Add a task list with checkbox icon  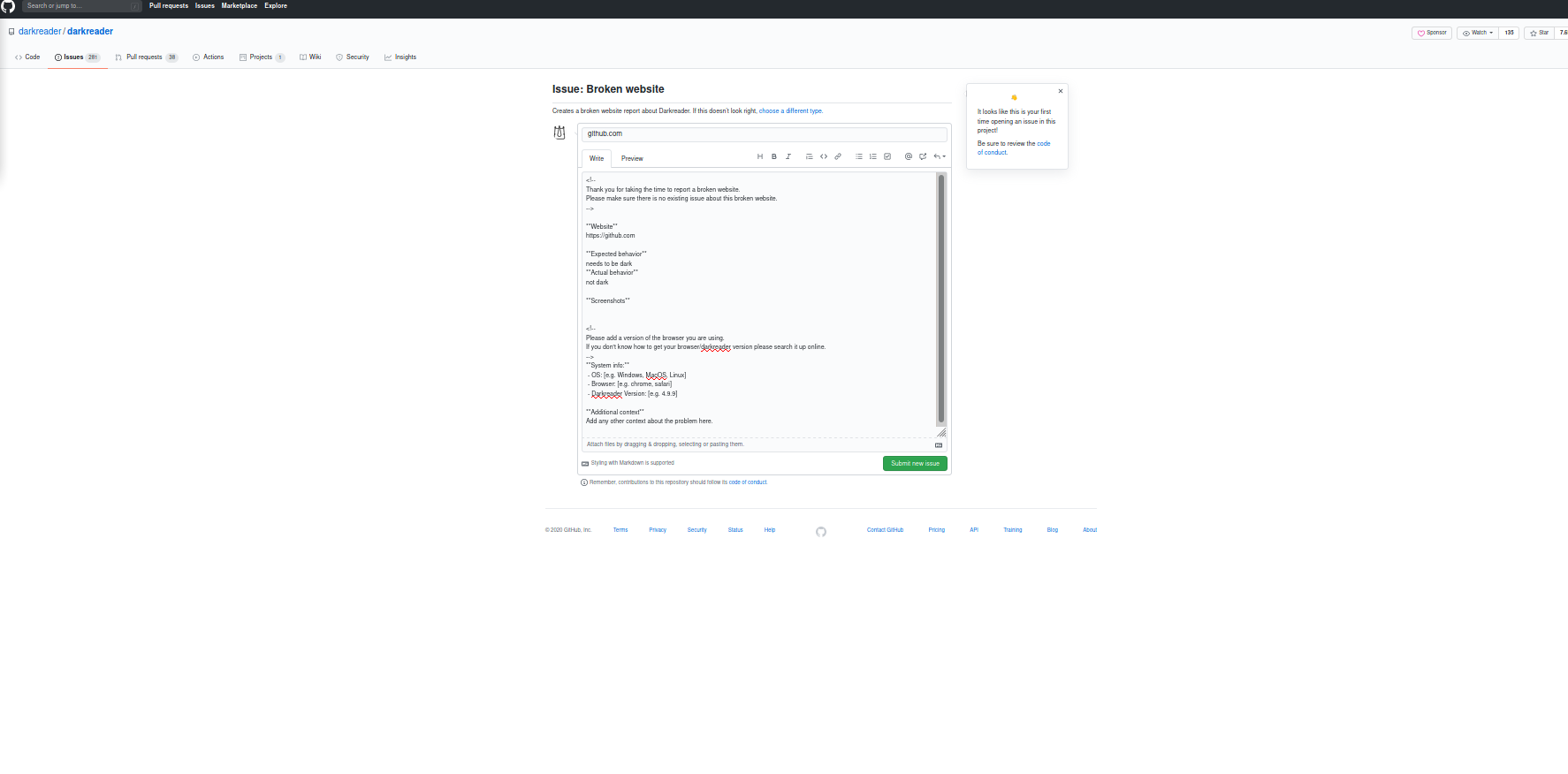coord(887,156)
